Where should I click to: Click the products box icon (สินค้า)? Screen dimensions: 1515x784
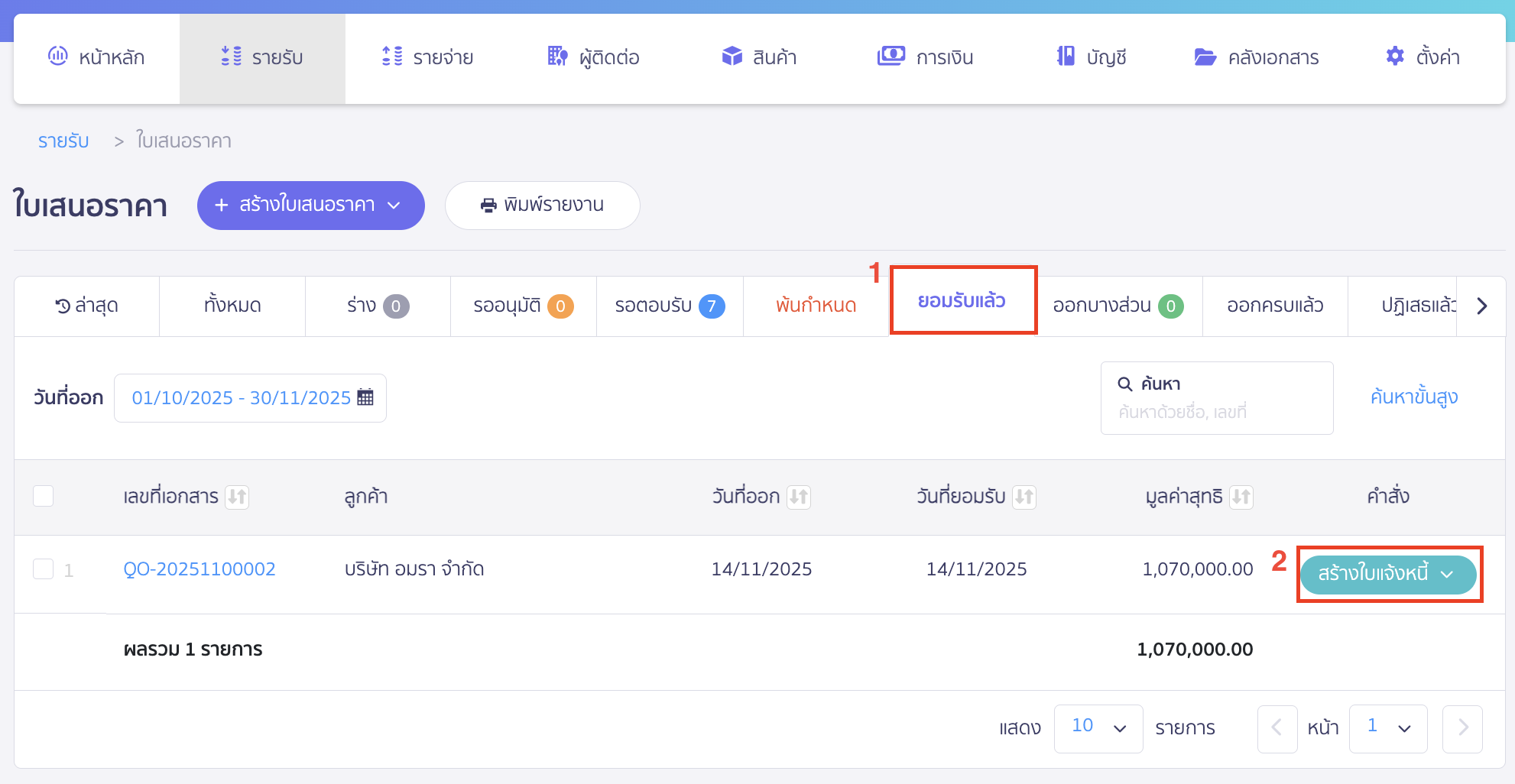pyautogui.click(x=732, y=56)
